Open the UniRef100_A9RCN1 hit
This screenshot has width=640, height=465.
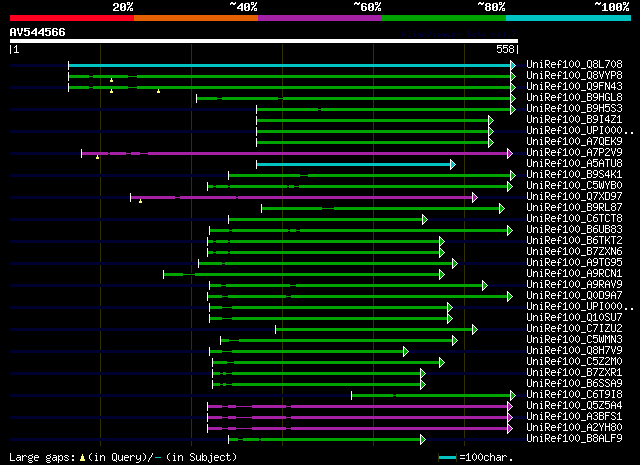[574, 274]
